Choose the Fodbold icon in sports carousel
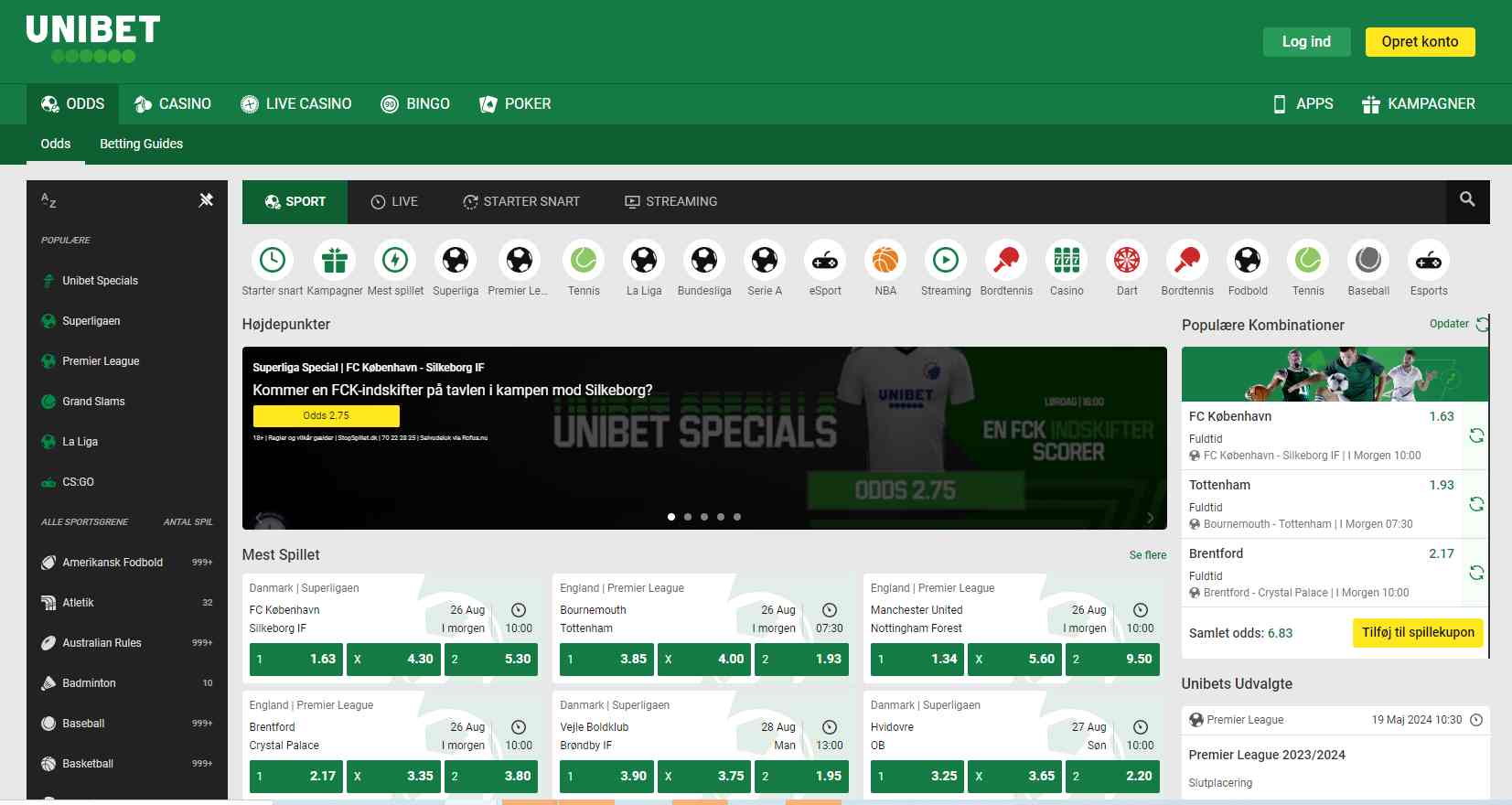Image resolution: width=1512 pixels, height=805 pixels. [x=1248, y=260]
